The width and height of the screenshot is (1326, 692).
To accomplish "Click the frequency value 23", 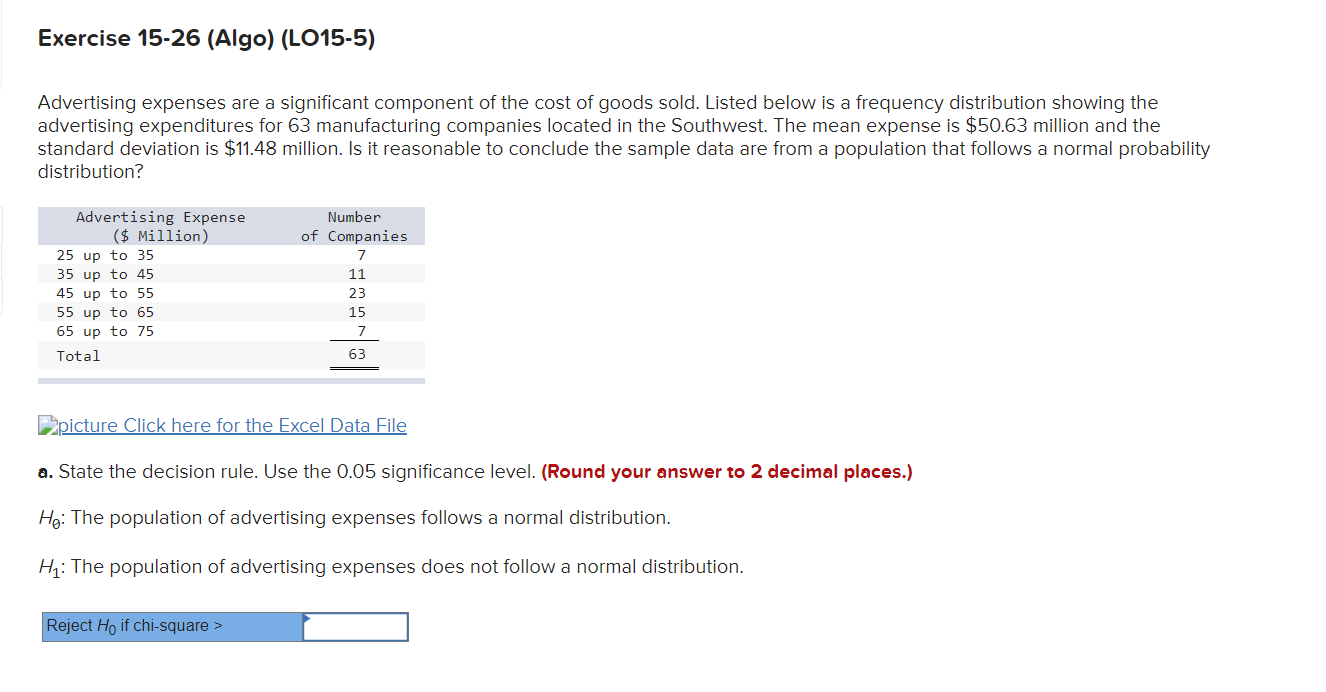I will [x=357, y=293].
